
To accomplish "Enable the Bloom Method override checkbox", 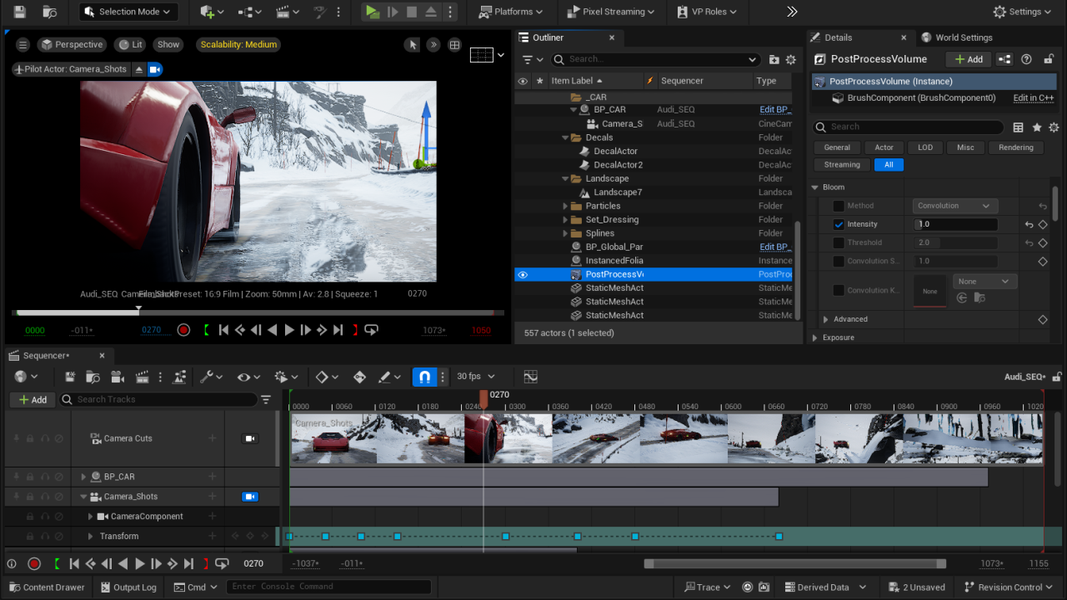I will [838, 206].
